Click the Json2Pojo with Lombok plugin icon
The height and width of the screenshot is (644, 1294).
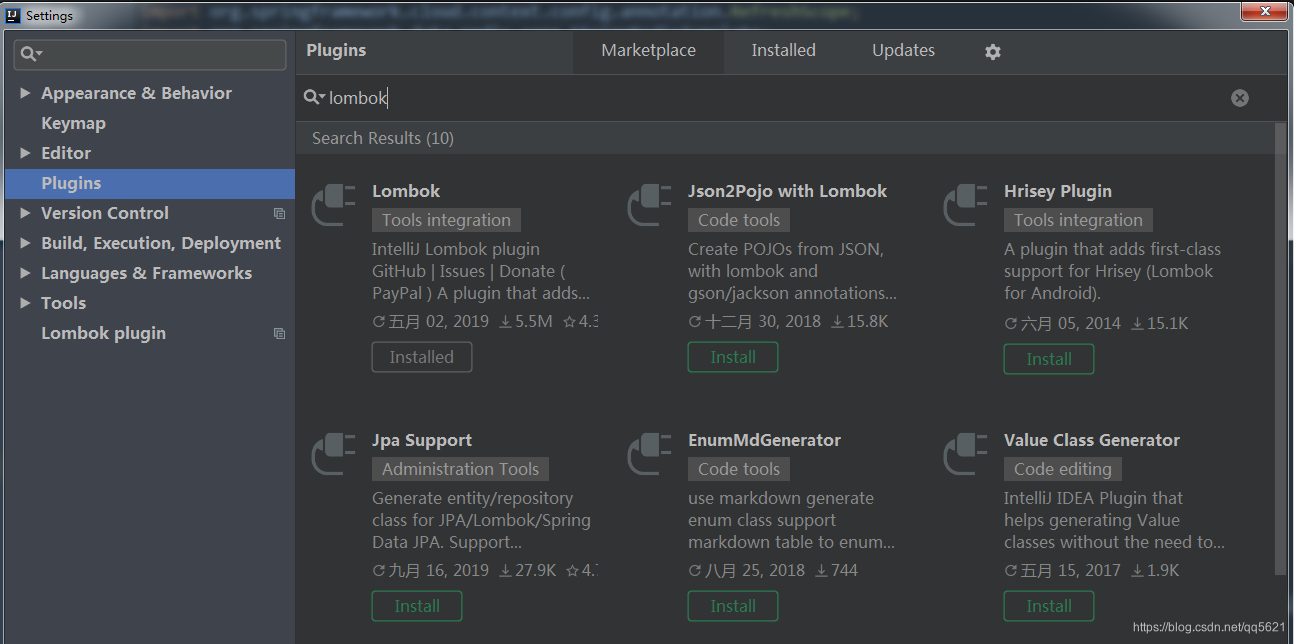[x=650, y=205]
